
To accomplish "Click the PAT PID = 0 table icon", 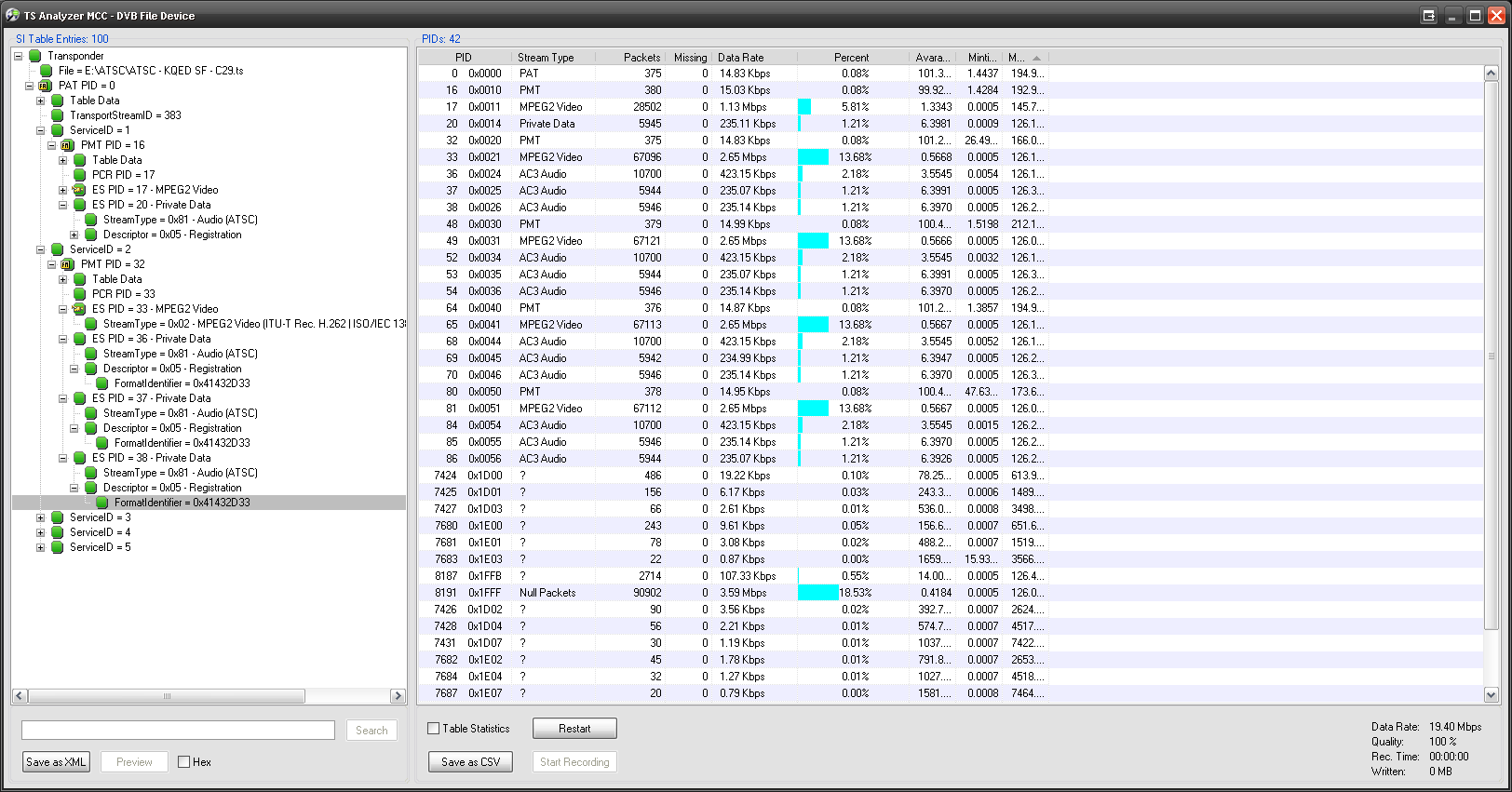I will click(45, 86).
